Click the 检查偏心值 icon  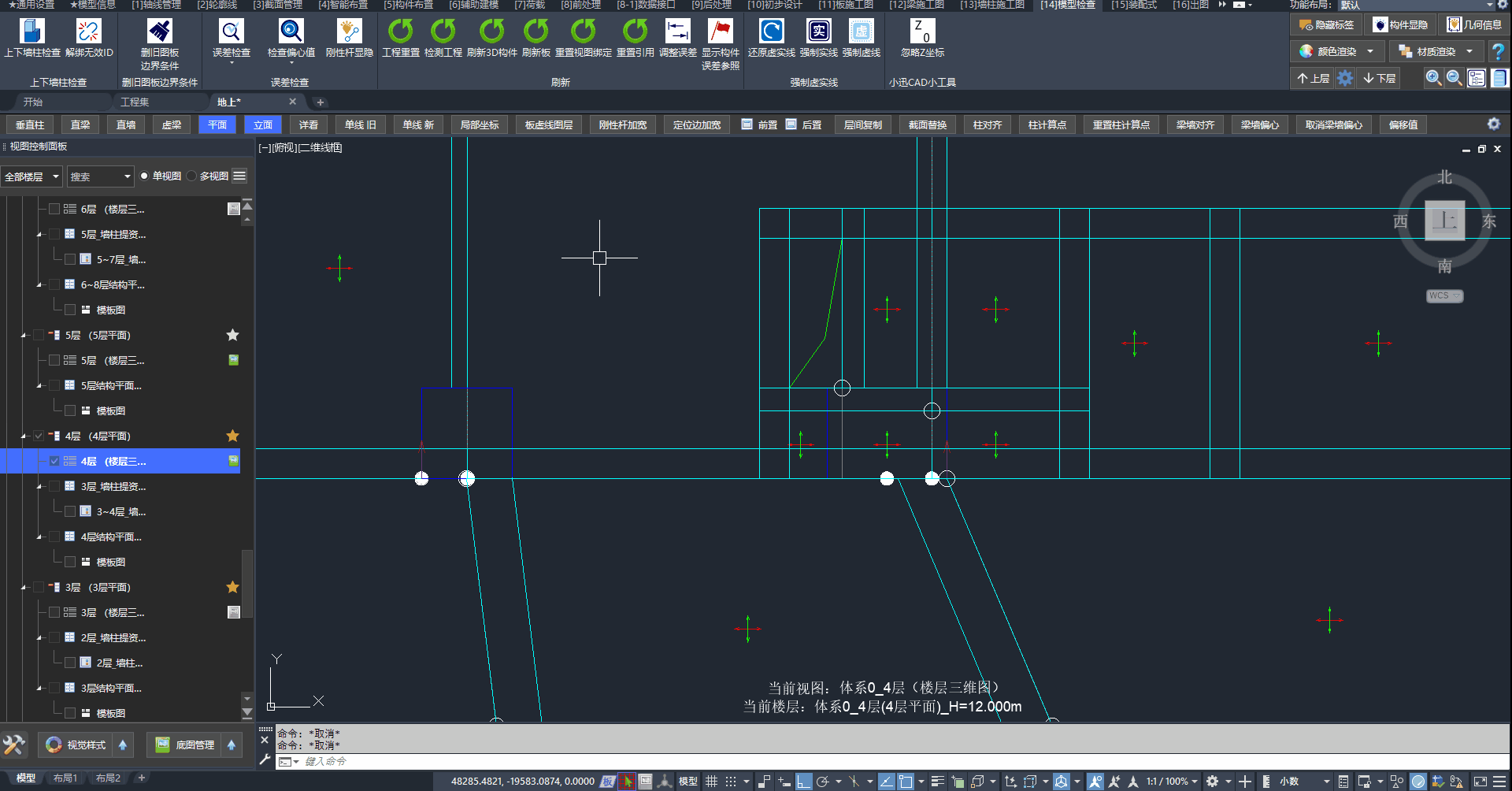(291, 32)
